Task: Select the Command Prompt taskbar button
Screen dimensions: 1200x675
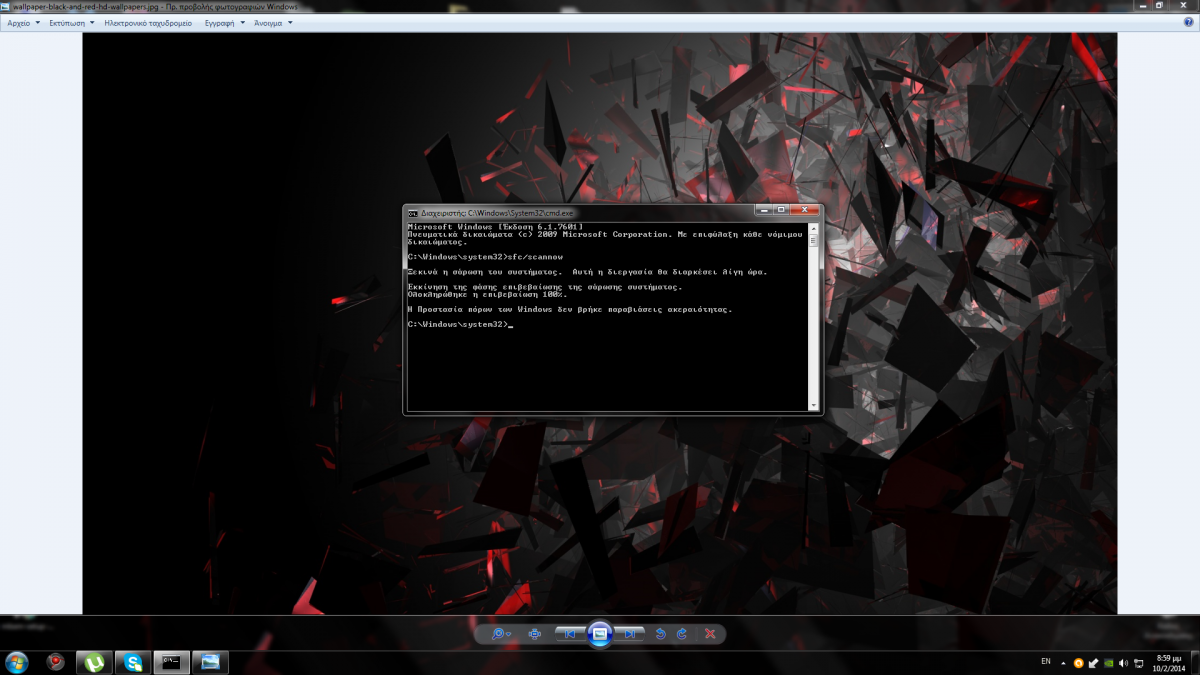Action: tap(171, 662)
